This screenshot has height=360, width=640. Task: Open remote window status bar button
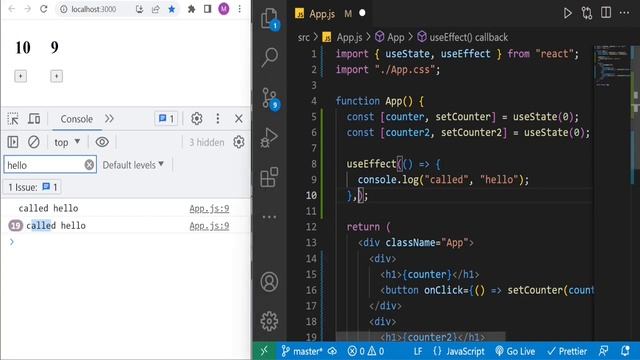264,351
